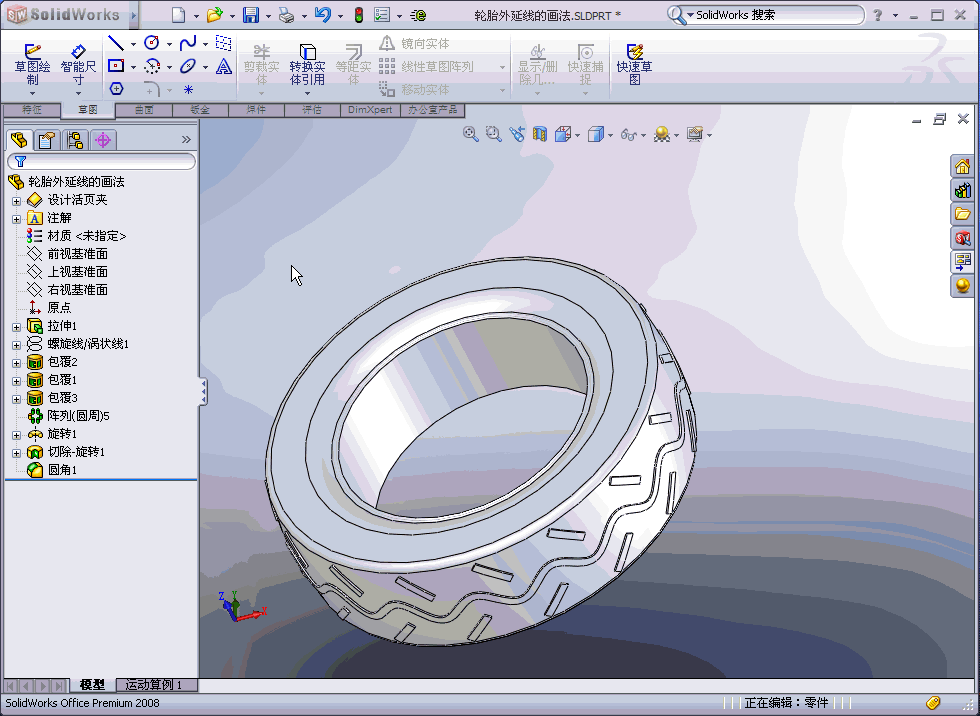Open the 评估 (Evaluate) ribbon tab

pyautogui.click(x=312, y=110)
